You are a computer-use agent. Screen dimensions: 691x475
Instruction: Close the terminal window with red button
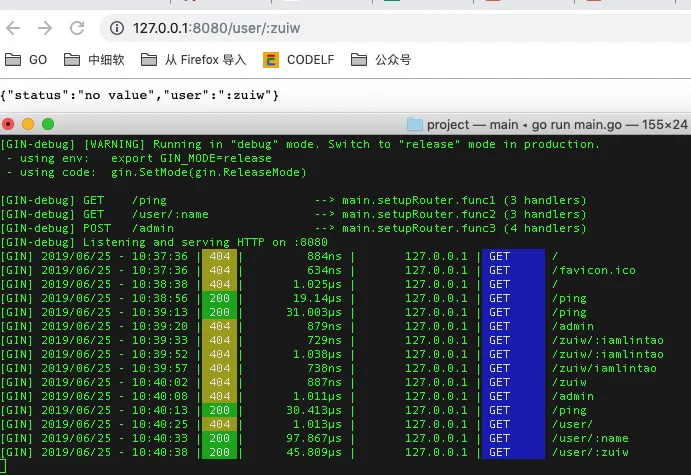8,124
